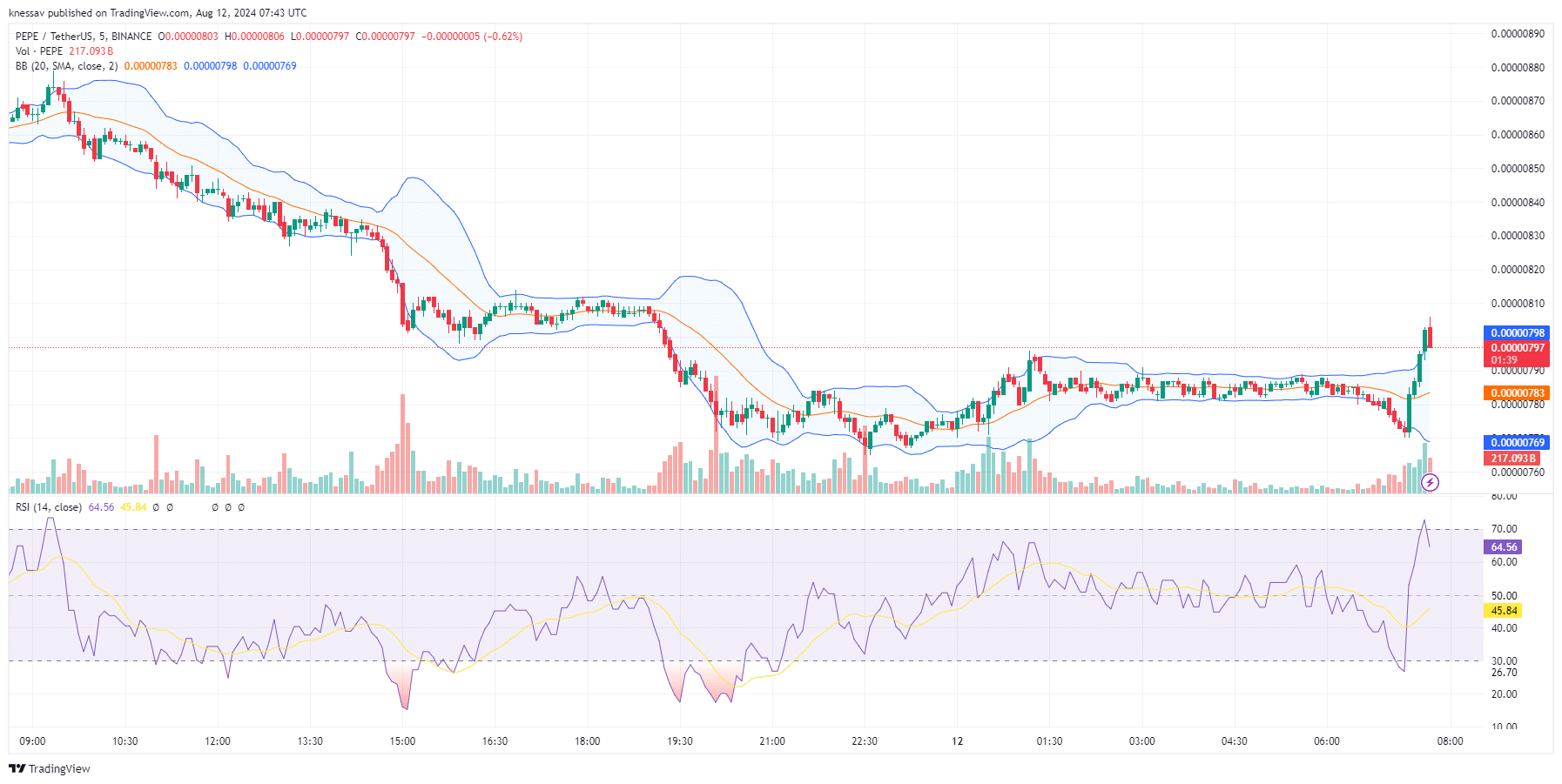Image resolution: width=1562 pixels, height=784 pixels.
Task: Click the open value O0.00000803 in legend
Action: point(188,37)
